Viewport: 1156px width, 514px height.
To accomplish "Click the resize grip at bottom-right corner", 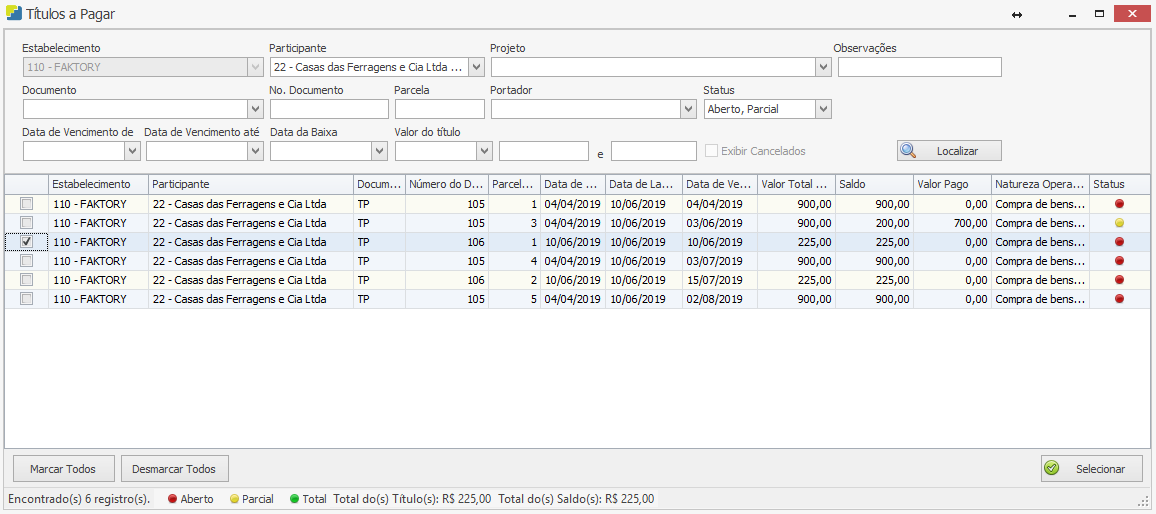I will tap(1143, 500).
